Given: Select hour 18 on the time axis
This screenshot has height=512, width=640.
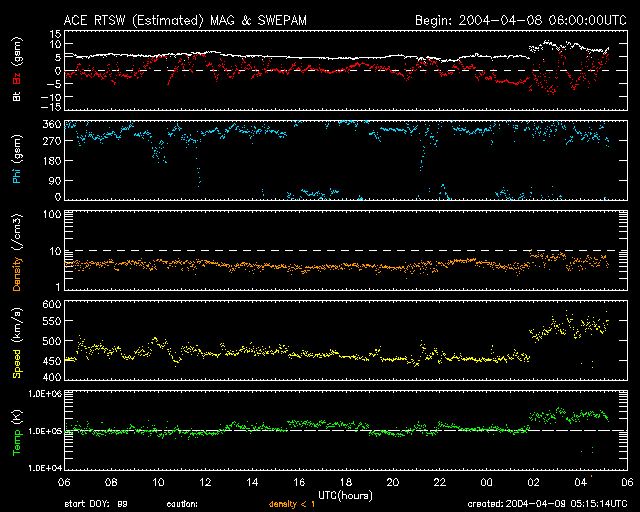Looking at the screenshot, I should [x=345, y=482].
